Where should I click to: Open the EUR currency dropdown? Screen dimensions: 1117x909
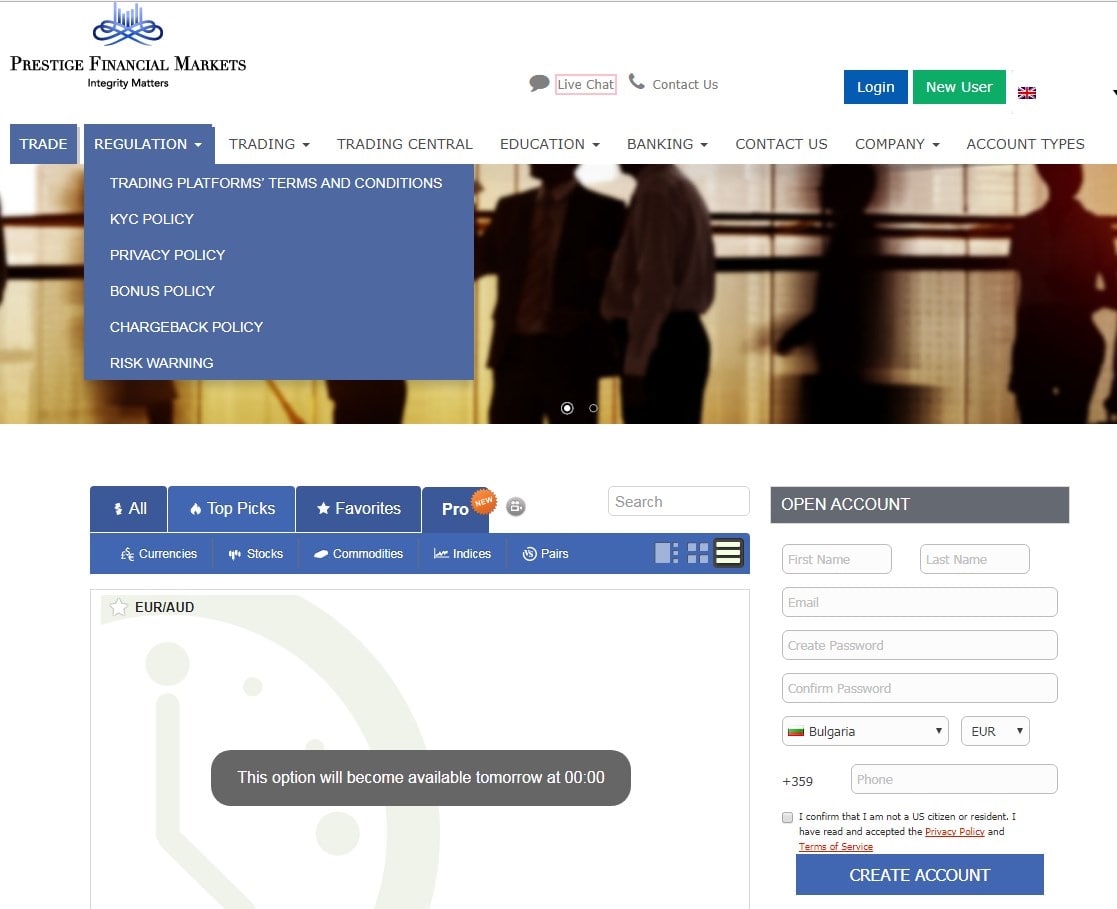point(994,731)
